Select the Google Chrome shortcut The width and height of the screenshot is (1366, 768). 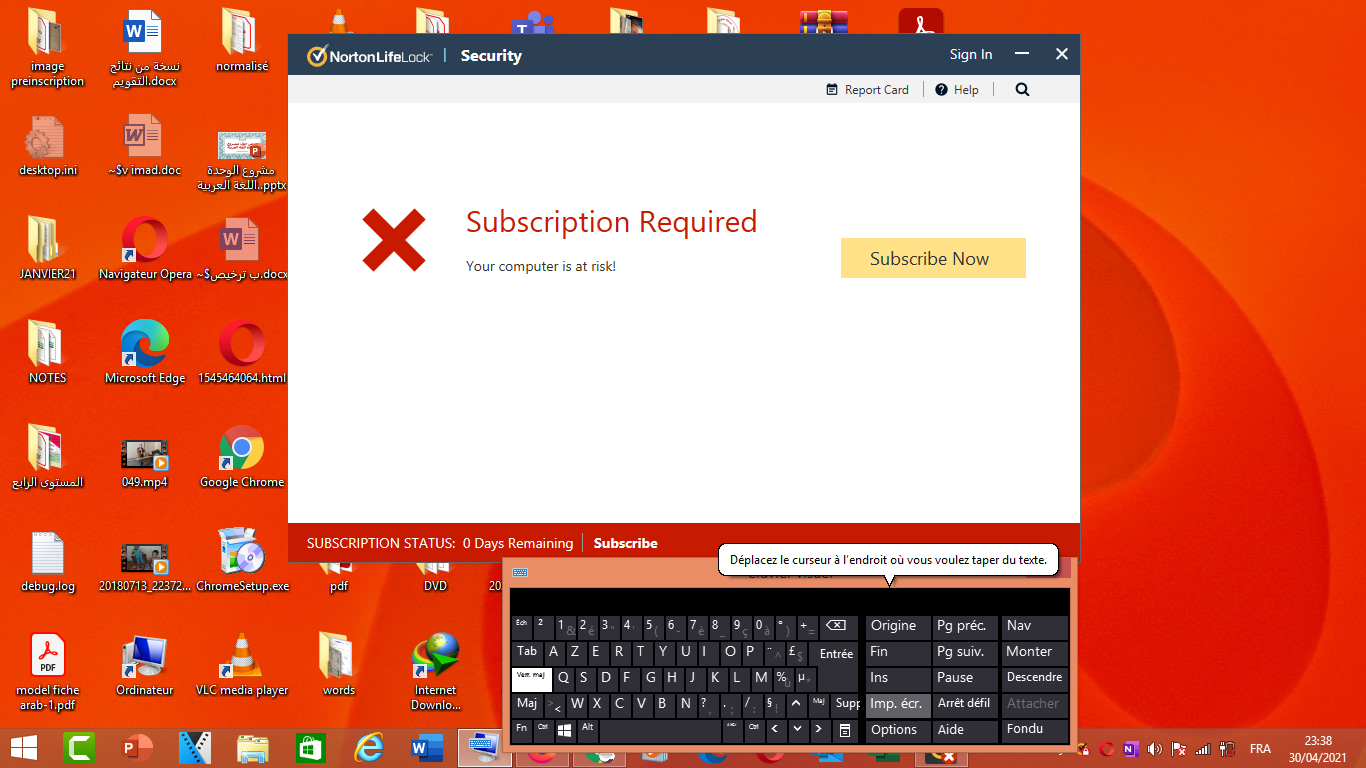242,456
